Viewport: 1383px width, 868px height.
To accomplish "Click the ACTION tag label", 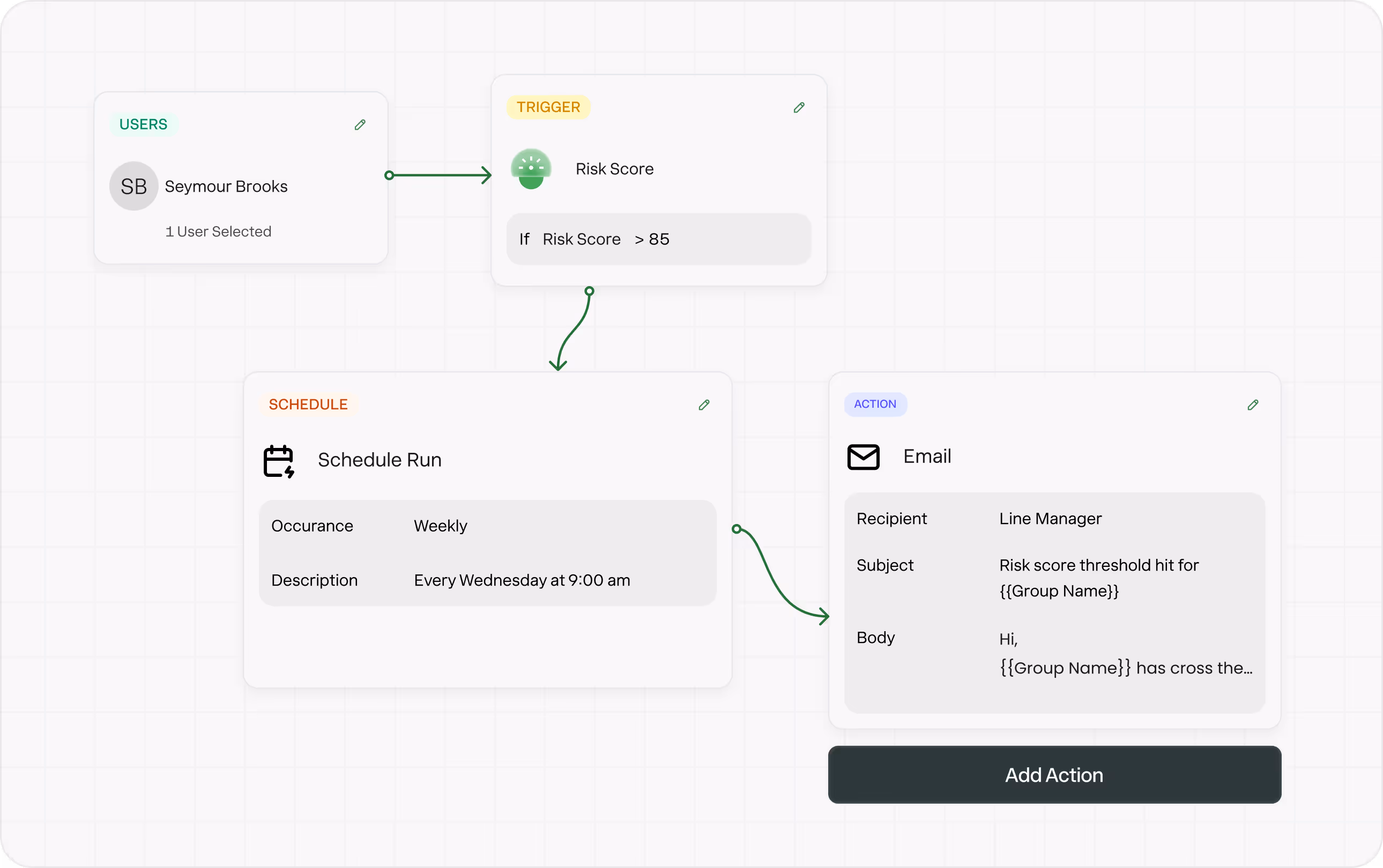I will [875, 404].
